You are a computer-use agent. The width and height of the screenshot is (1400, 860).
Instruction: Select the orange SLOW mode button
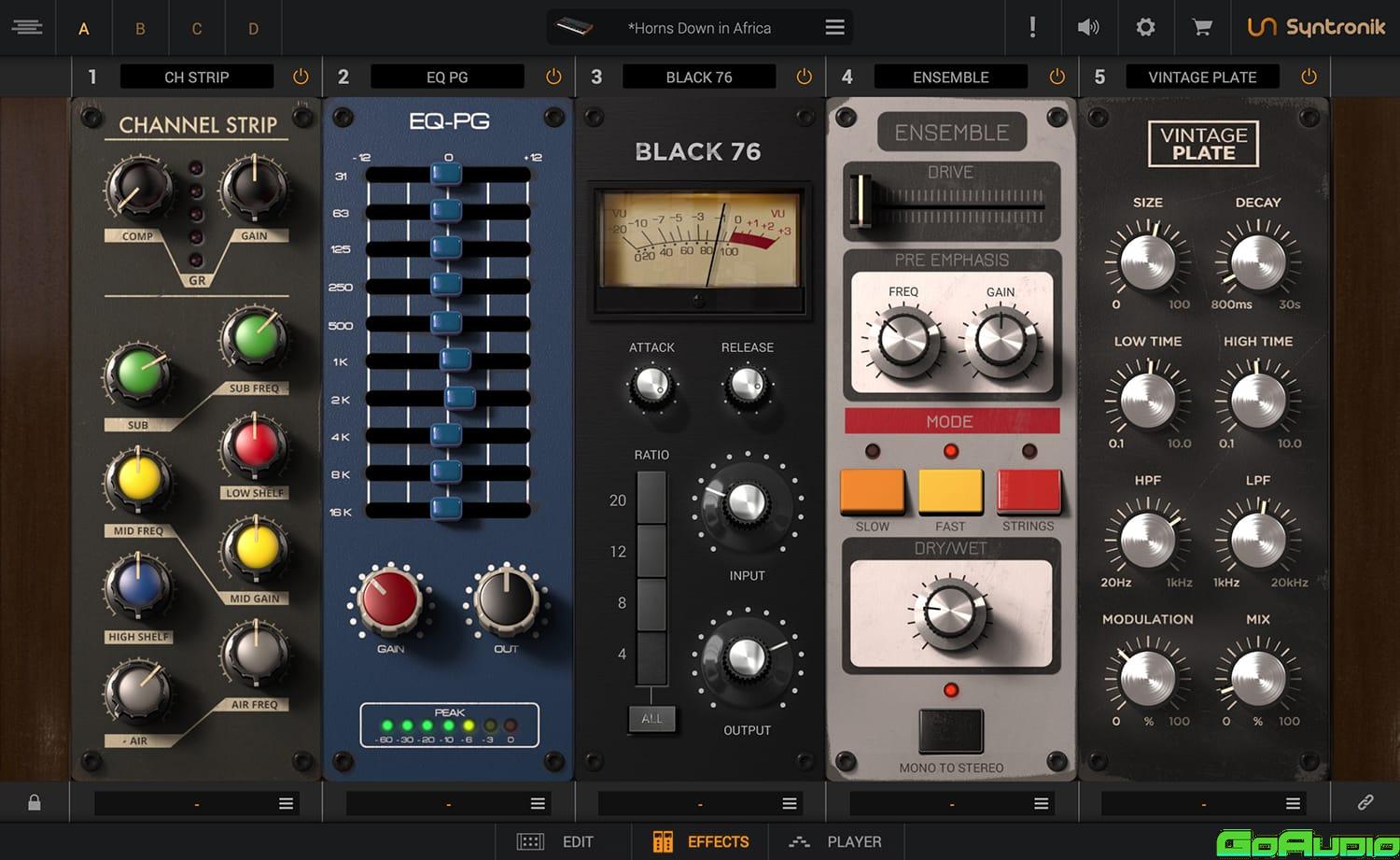[x=872, y=491]
